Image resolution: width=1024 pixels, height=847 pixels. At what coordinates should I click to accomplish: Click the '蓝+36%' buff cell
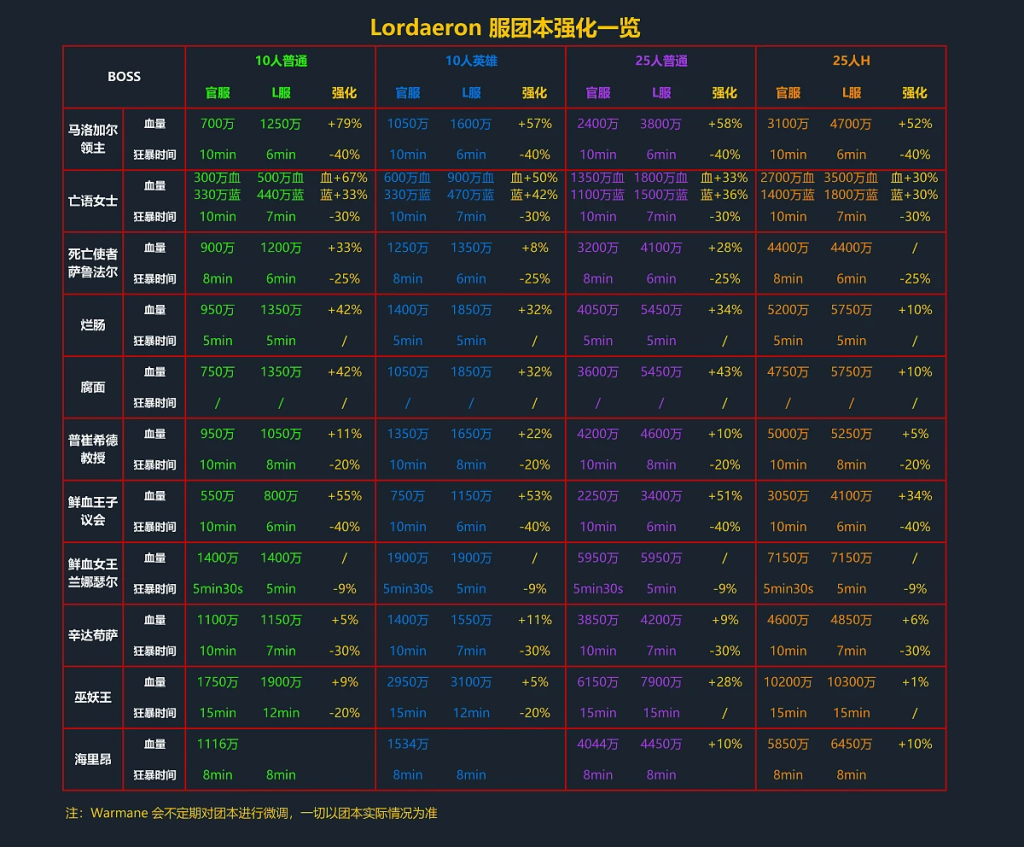(x=724, y=195)
